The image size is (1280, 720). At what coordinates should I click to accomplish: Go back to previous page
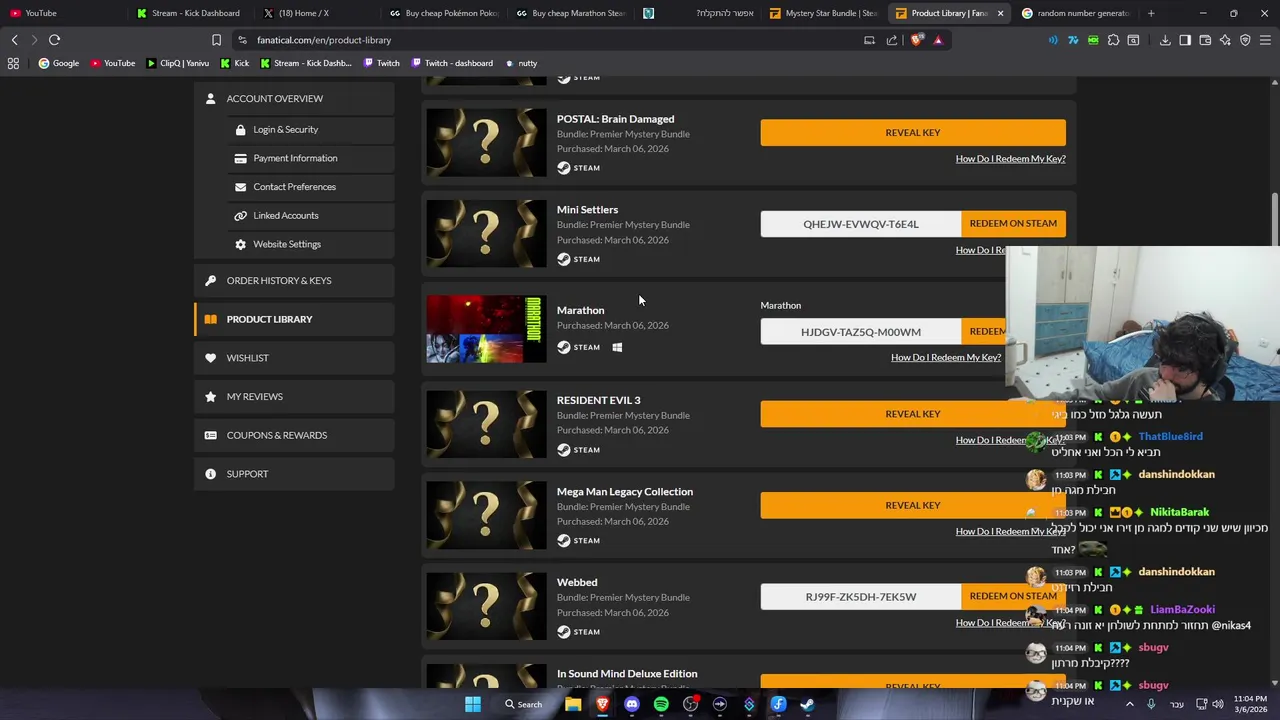[x=14, y=40]
